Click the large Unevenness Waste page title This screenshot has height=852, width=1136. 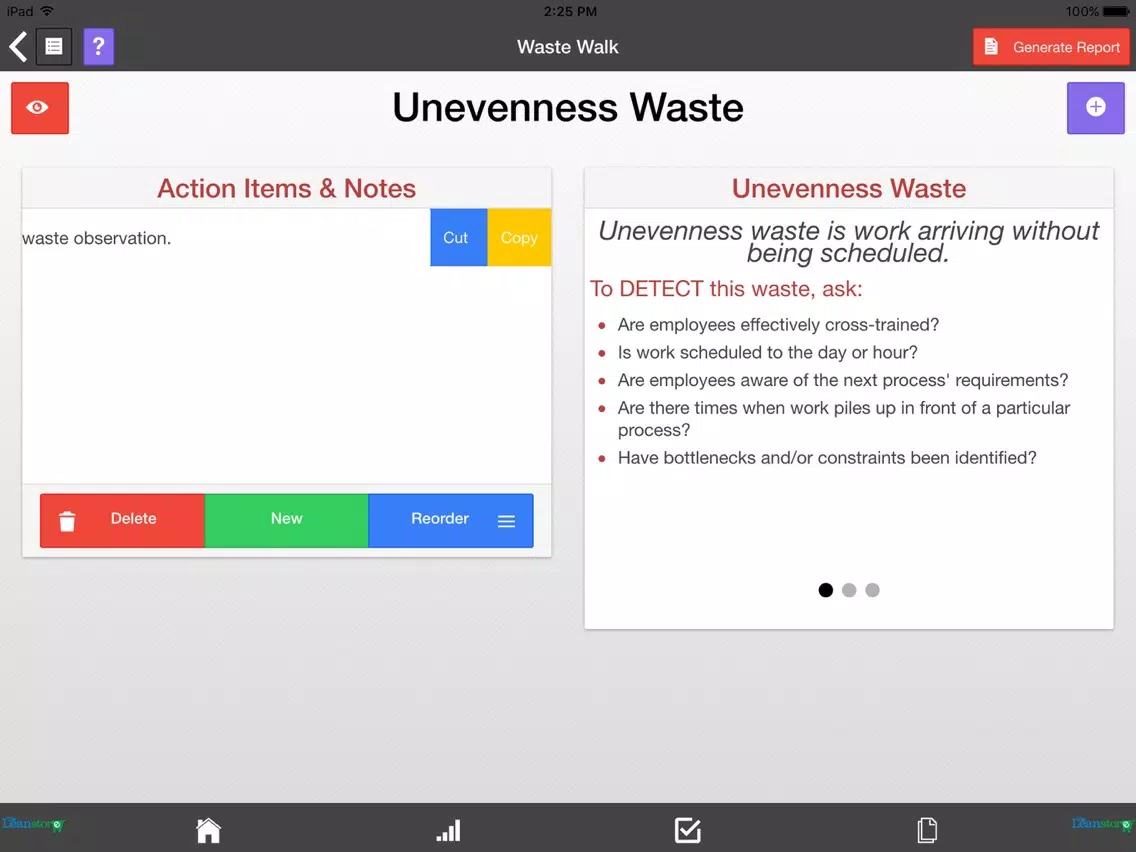pos(568,108)
